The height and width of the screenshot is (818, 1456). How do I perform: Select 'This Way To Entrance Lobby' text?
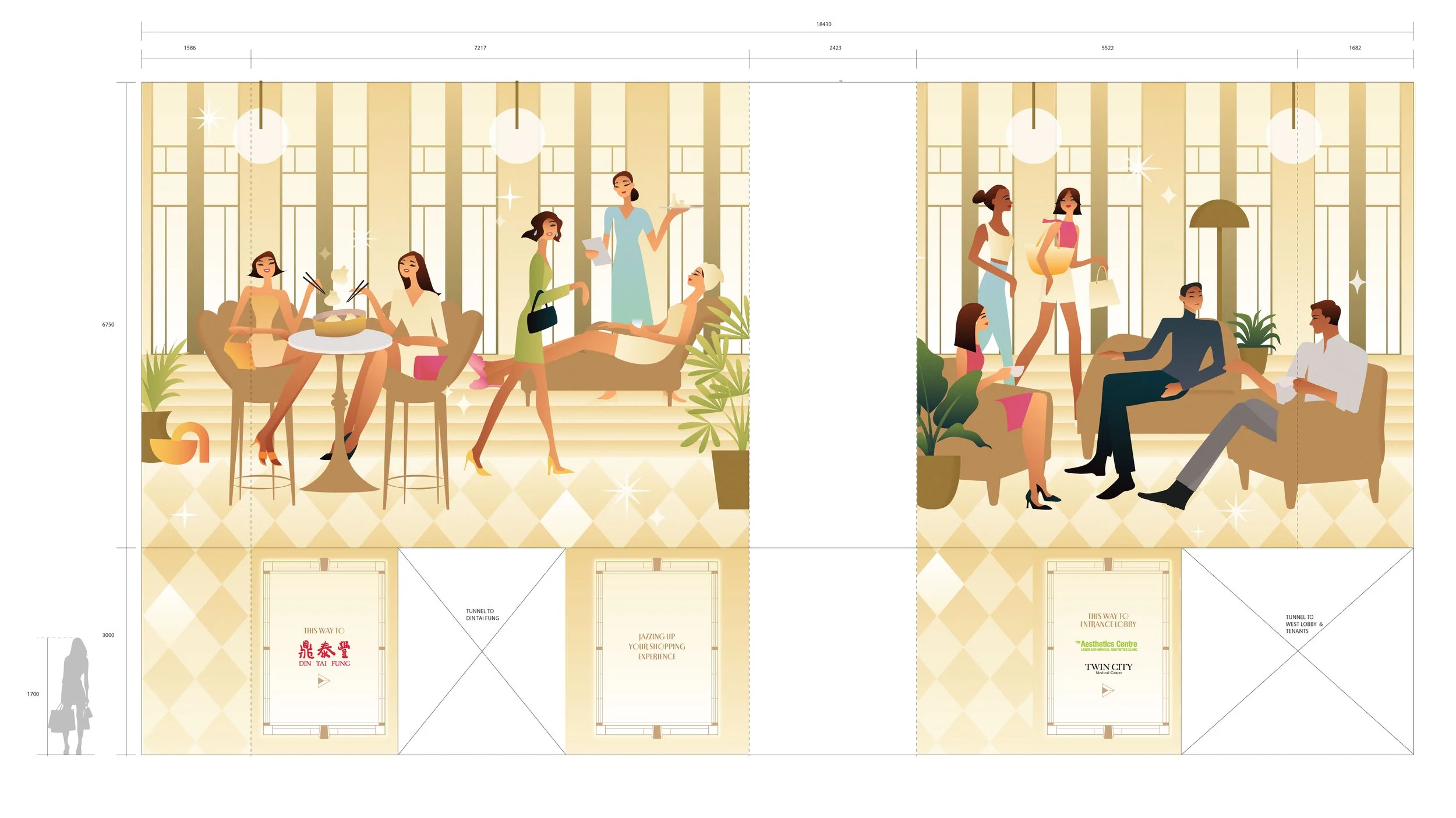pos(1108,620)
